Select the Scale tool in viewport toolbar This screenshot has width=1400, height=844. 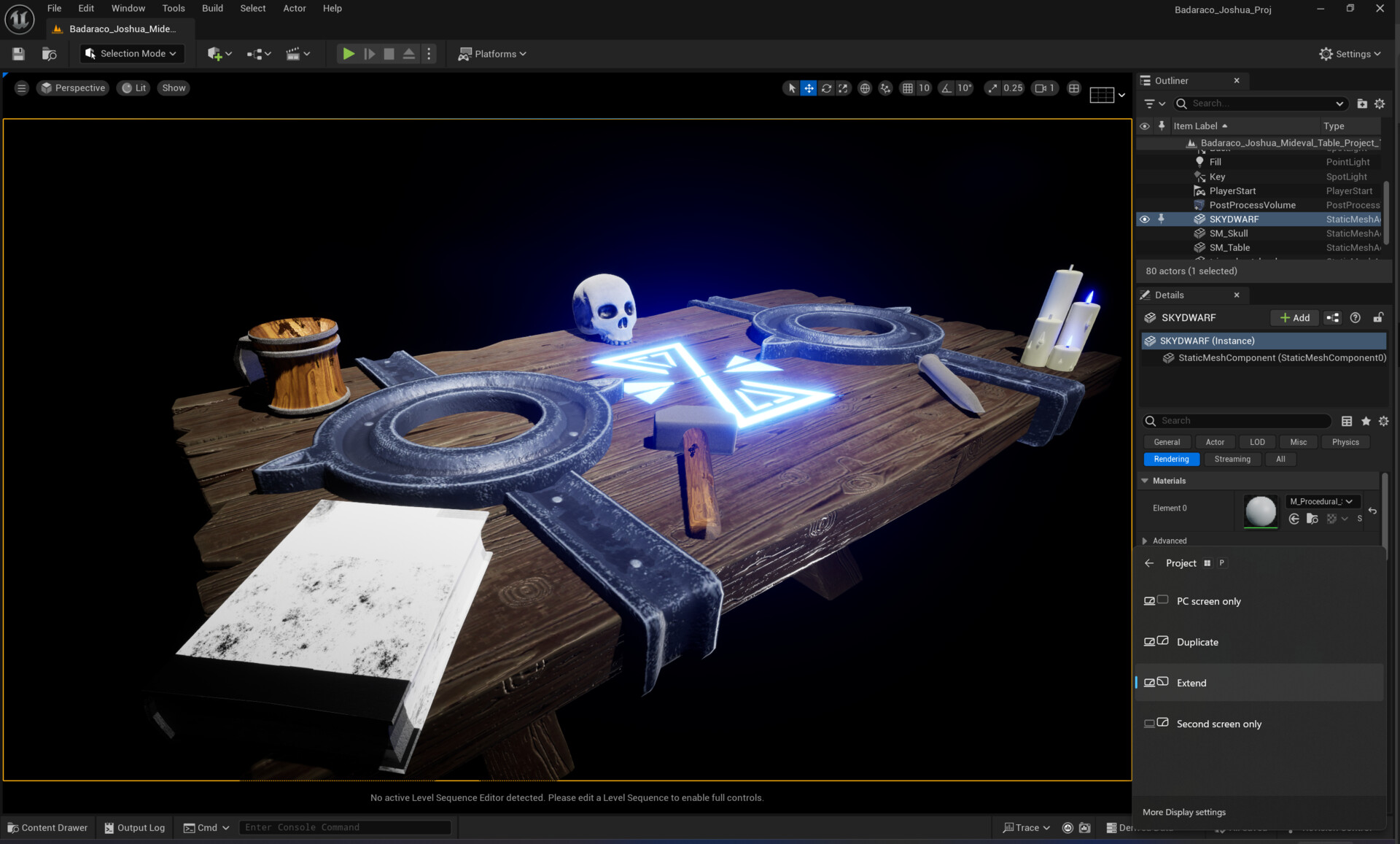(844, 88)
